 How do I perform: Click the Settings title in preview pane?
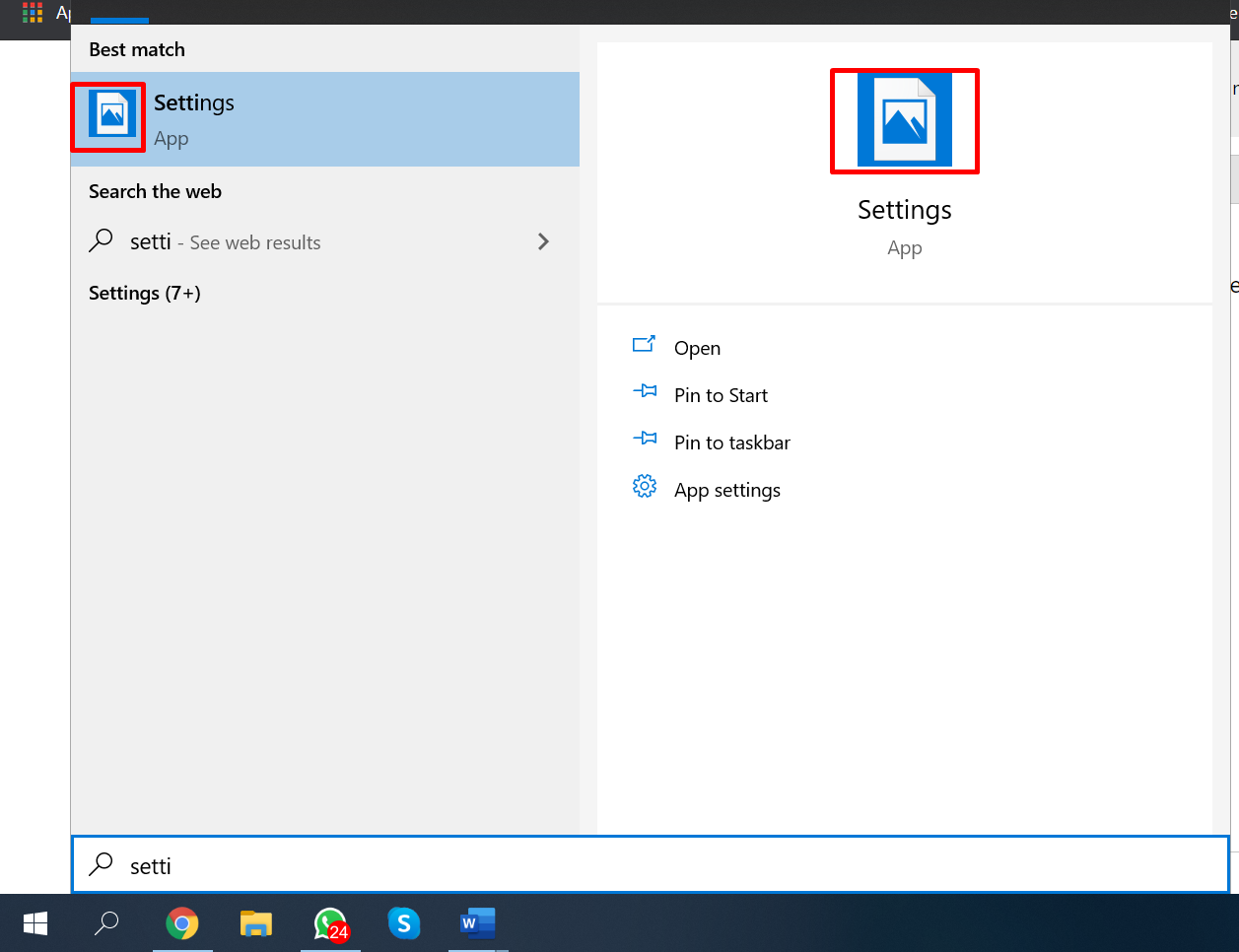point(905,210)
